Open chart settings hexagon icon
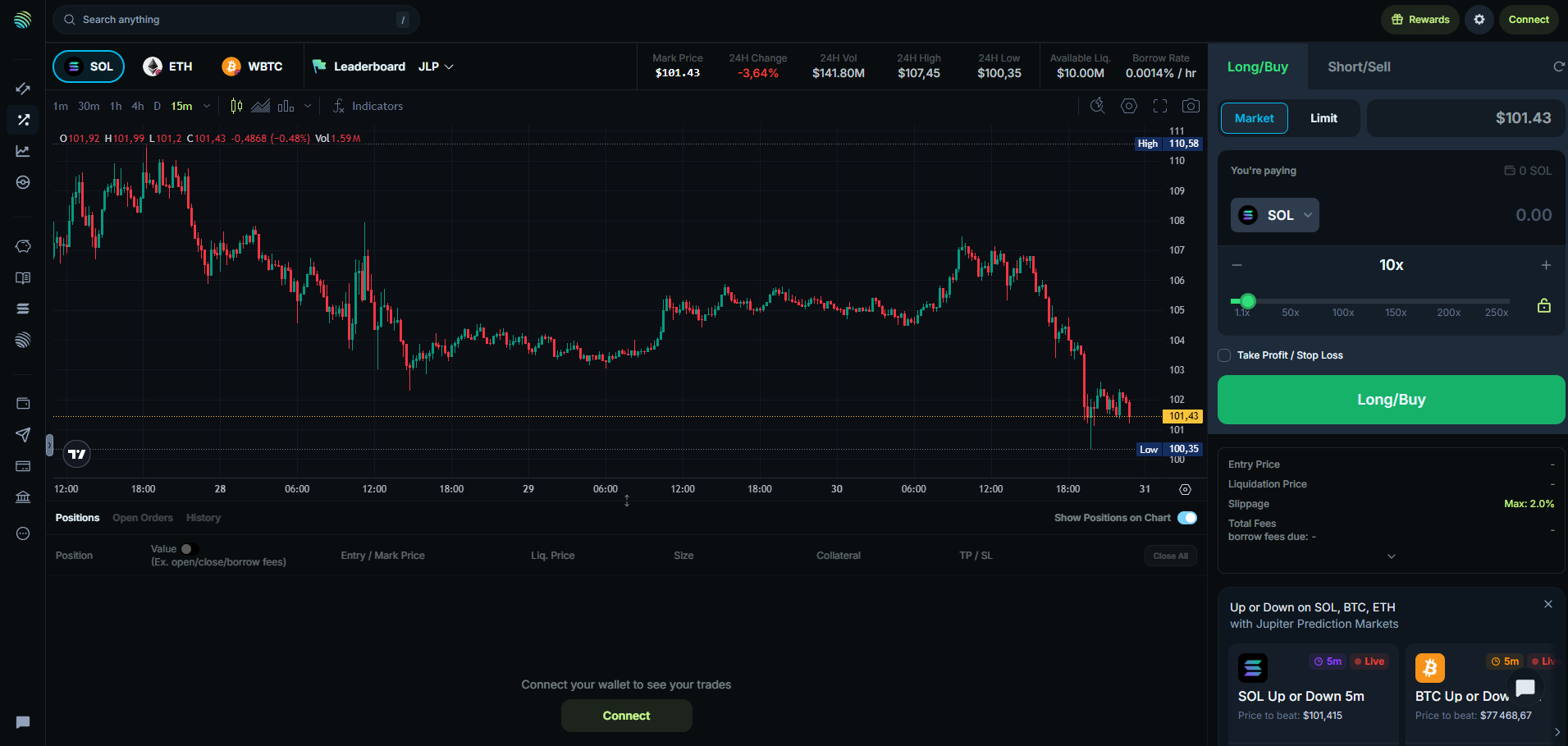The image size is (1568, 746). click(1129, 106)
